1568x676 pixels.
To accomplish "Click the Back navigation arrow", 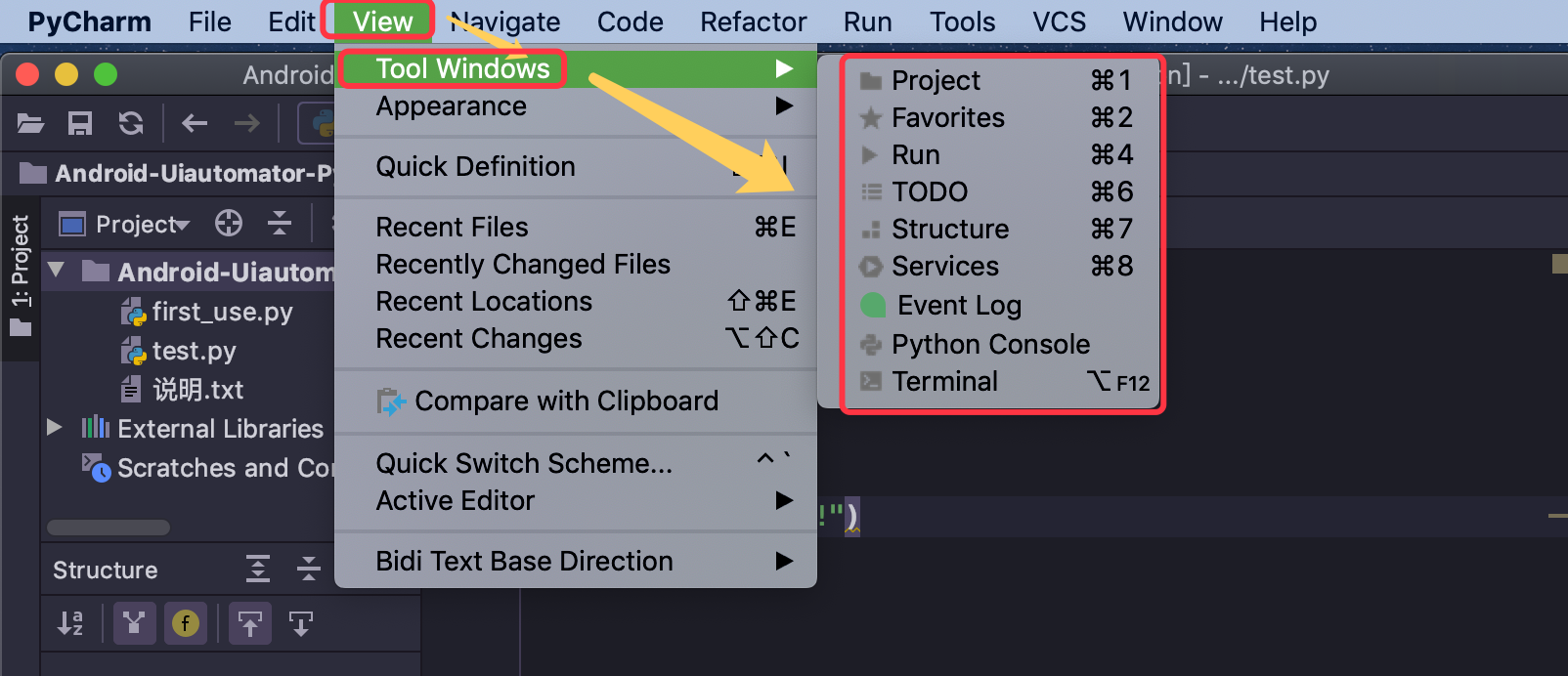I will pyautogui.click(x=195, y=123).
